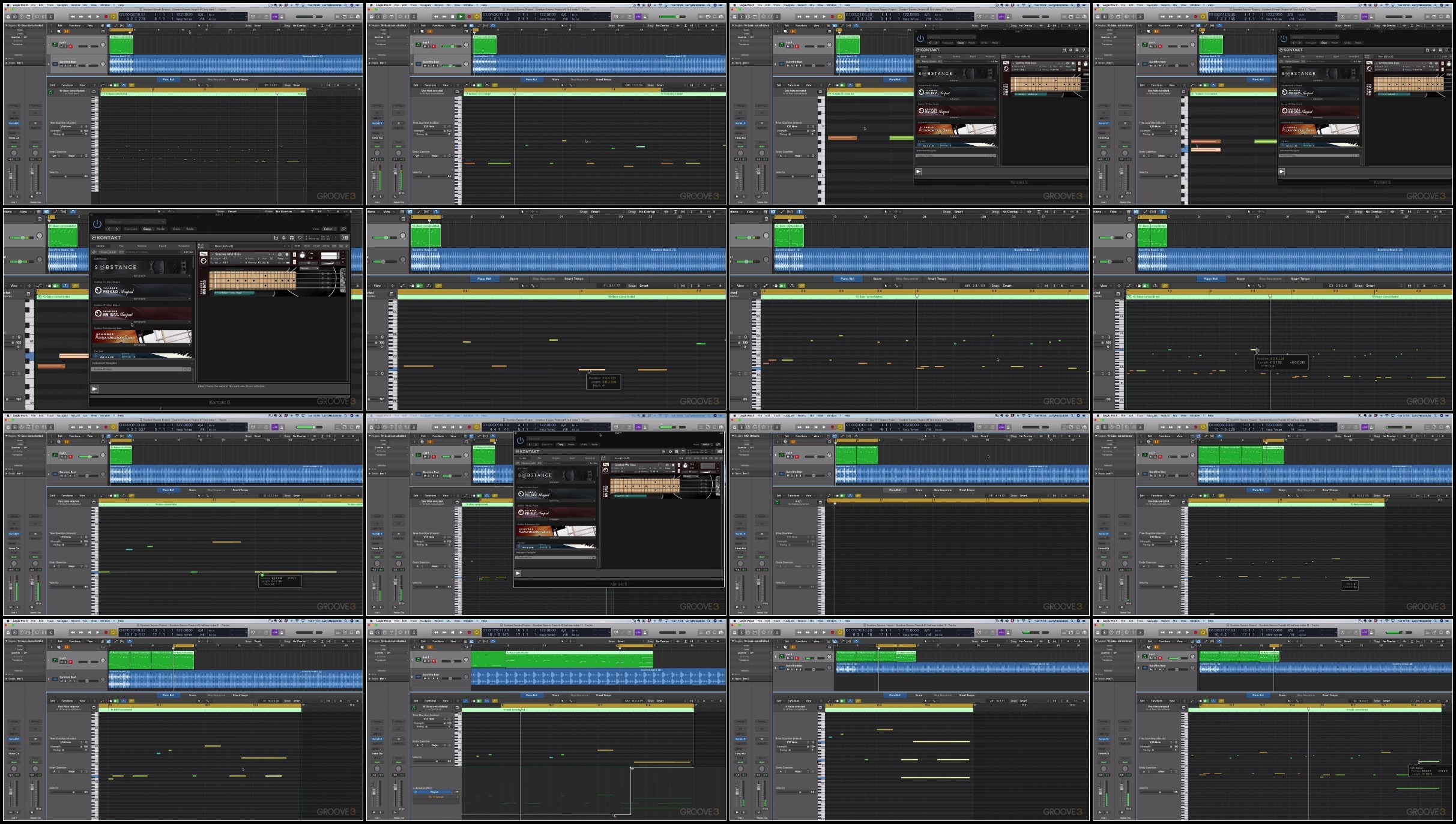The width and height of the screenshot is (1456, 824).
Task: Top-left frame: toggle orange H hide-tracks button
Action: pos(67,31)
